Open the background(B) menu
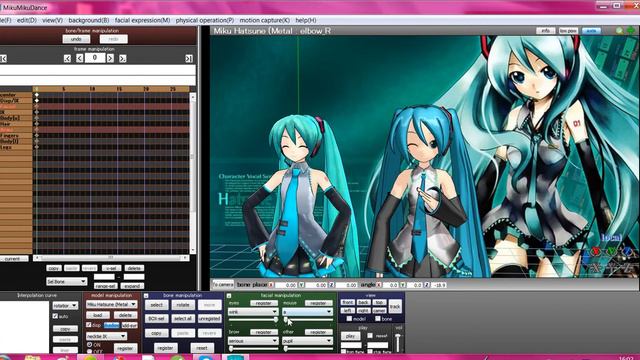Image resolution: width=640 pixels, height=360 pixels. coord(89,20)
